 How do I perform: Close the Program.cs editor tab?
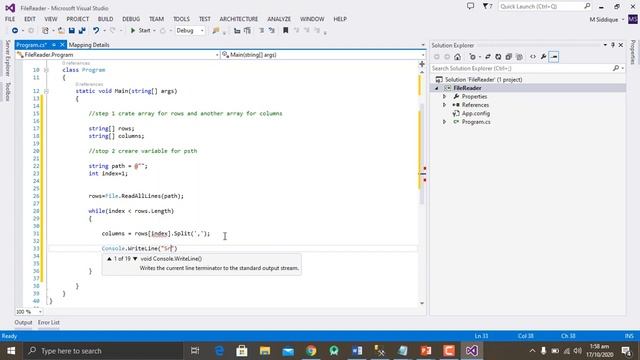click(x=62, y=45)
